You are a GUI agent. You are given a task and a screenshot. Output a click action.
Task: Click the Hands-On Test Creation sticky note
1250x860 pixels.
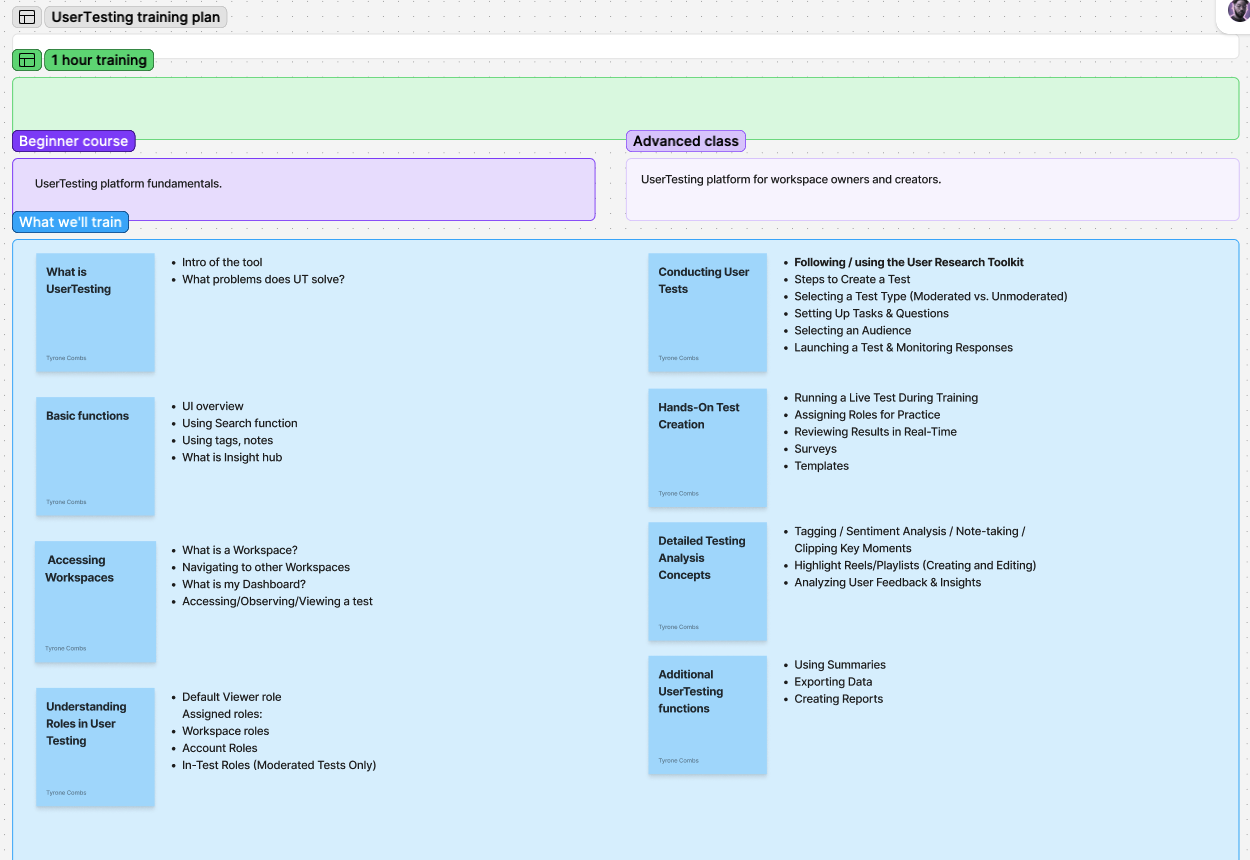[x=708, y=448]
